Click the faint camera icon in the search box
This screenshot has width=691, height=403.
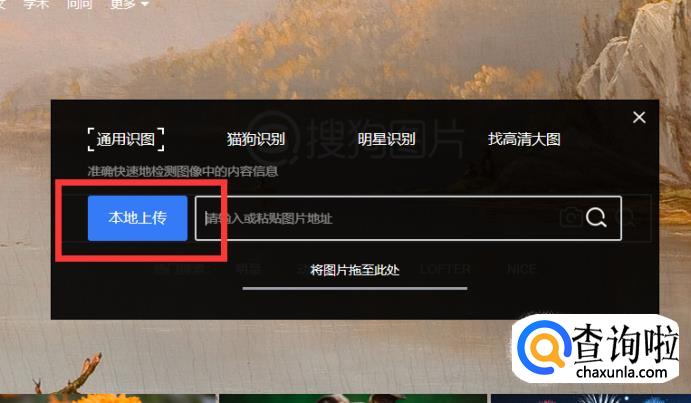click(x=571, y=217)
